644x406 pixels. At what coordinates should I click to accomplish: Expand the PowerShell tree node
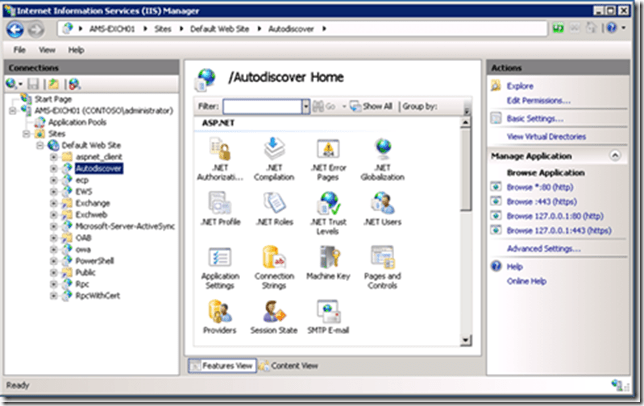(54, 260)
